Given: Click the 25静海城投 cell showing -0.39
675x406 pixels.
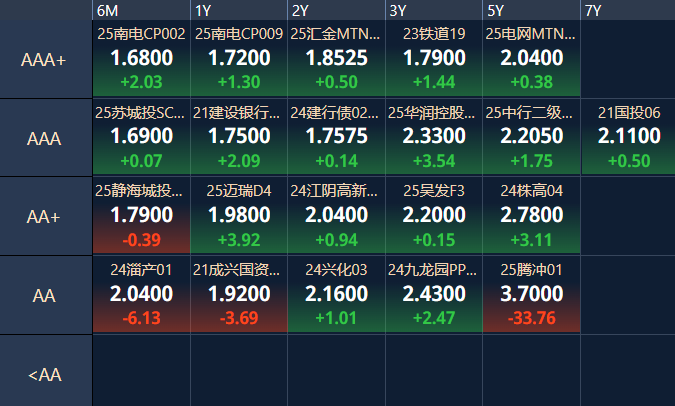Looking at the screenshot, I should point(141,216).
